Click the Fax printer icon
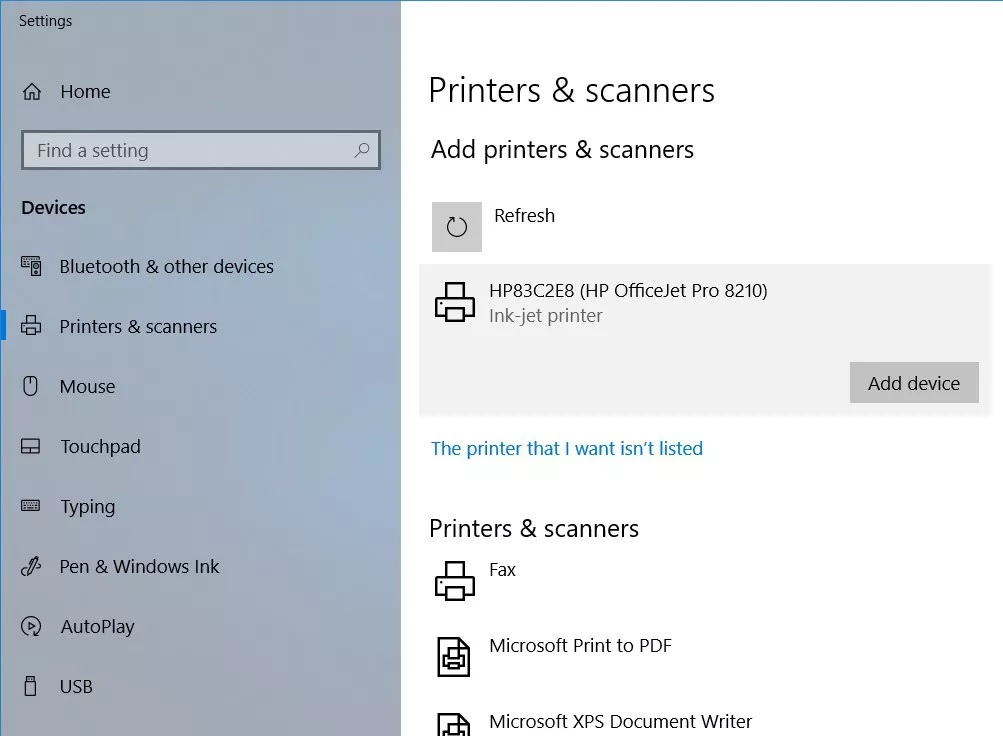The width and height of the screenshot is (1003, 736). point(455,580)
